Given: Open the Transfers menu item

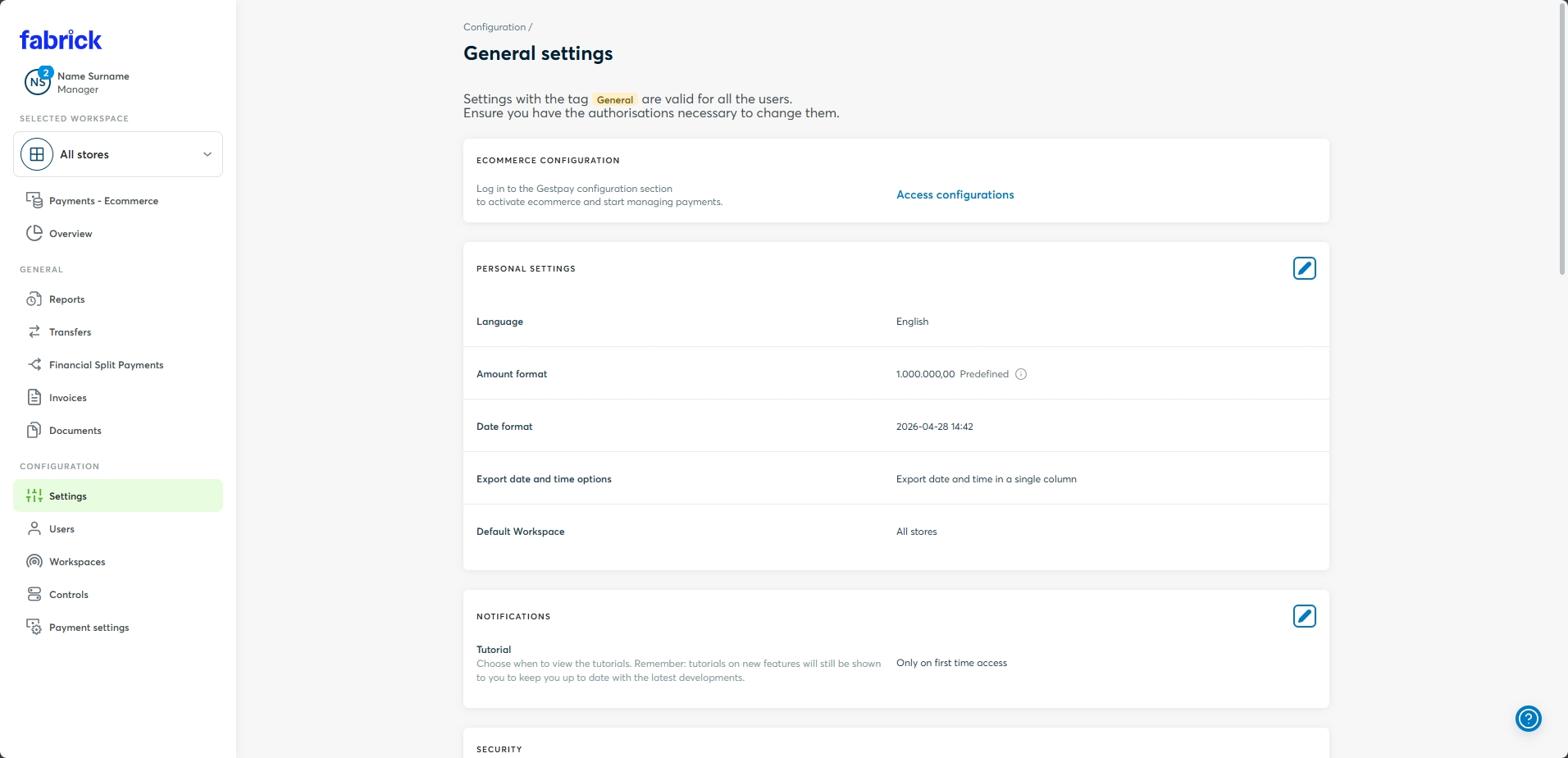Looking at the screenshot, I should point(118,331).
